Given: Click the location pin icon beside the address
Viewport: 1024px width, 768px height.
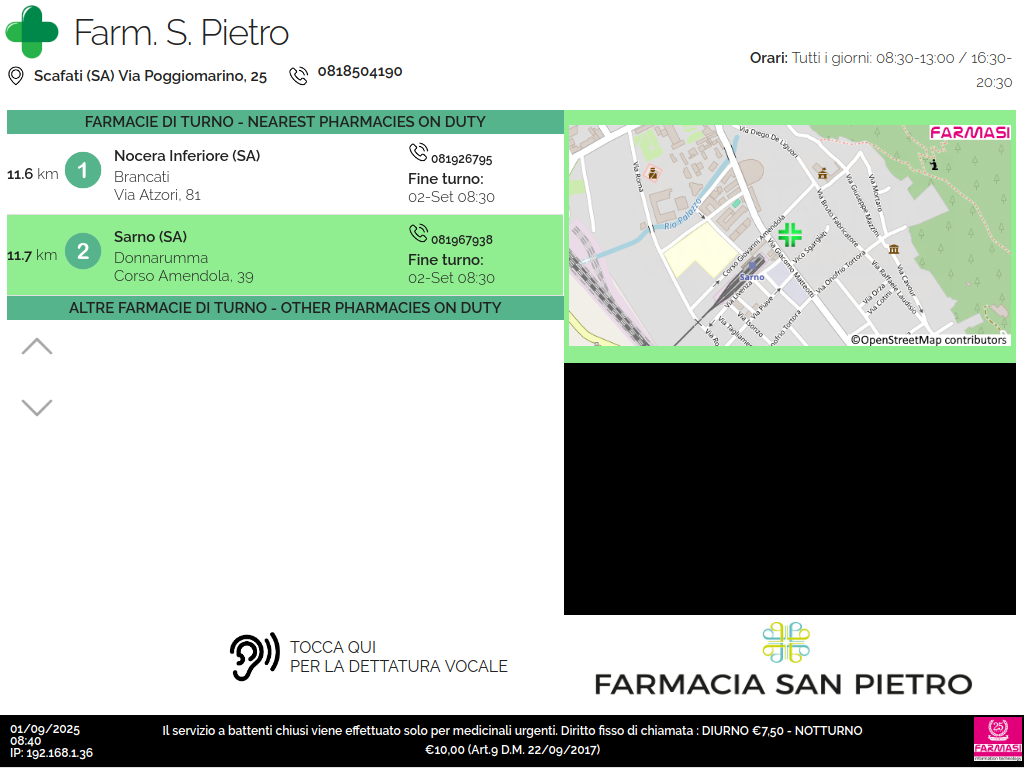Looking at the screenshot, I should click(16, 76).
